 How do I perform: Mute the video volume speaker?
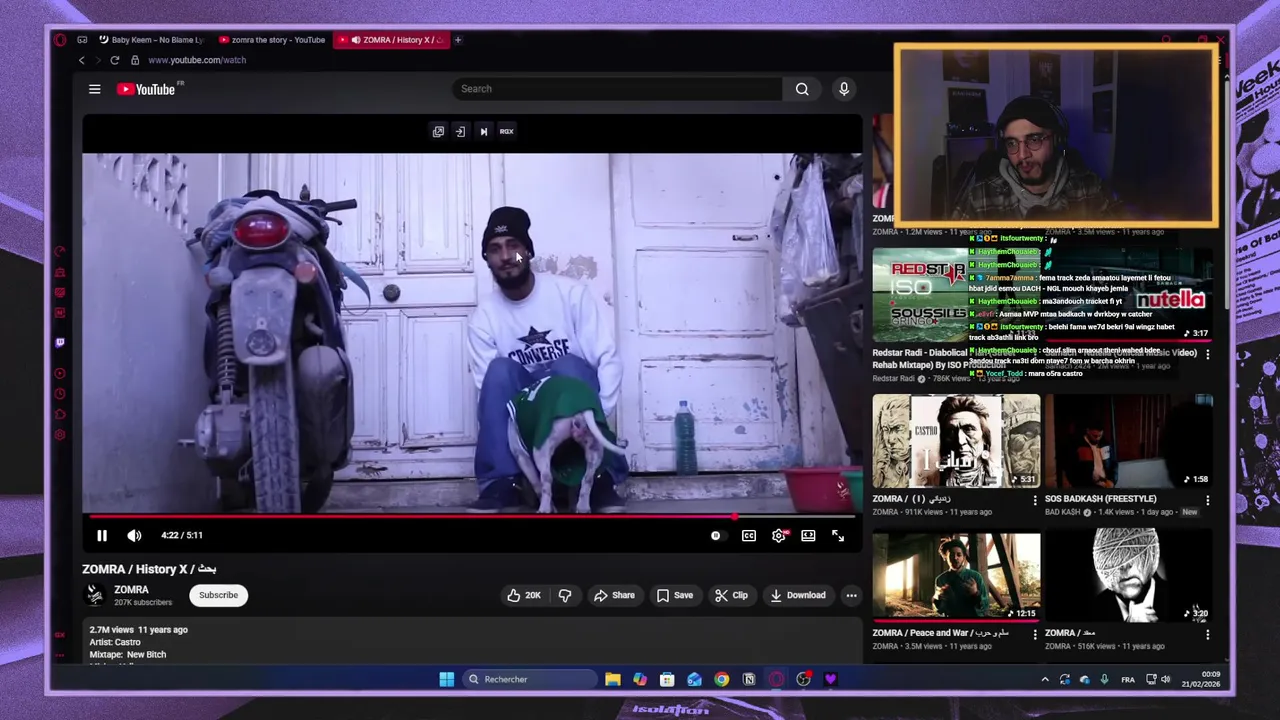pos(134,536)
